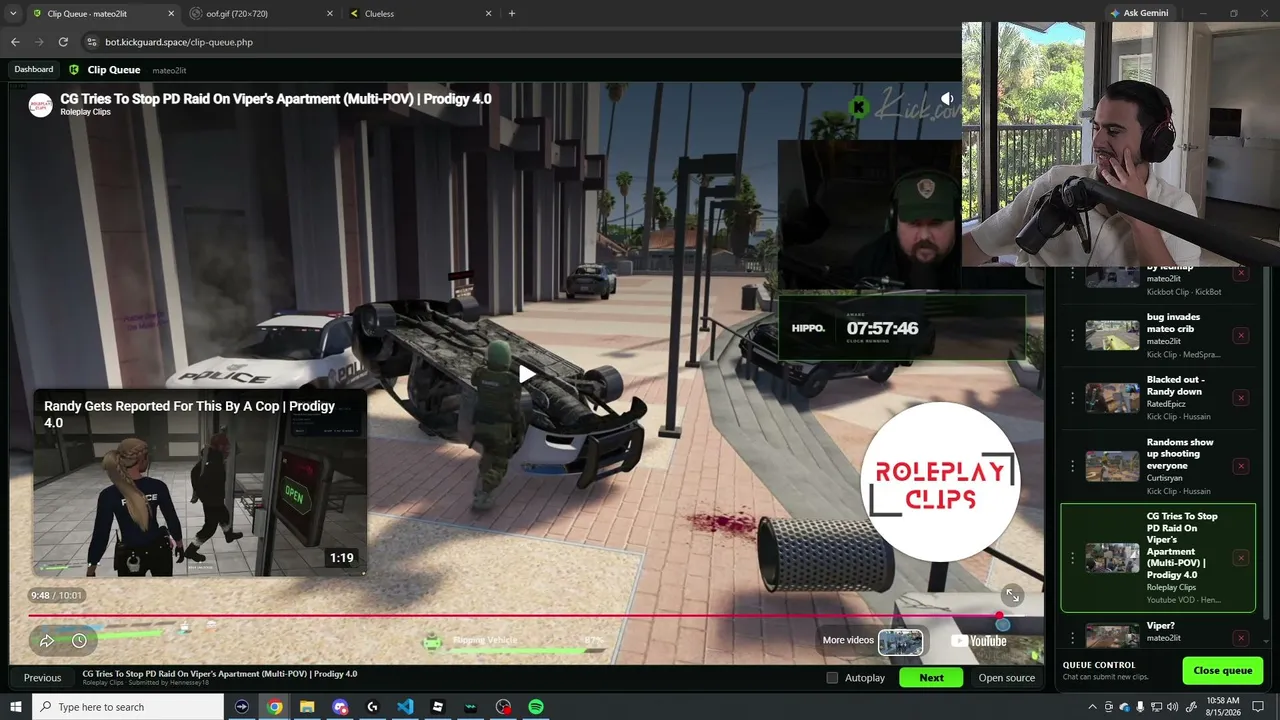Open the taskbar clock showing 10:58 AM

pos(1224,707)
